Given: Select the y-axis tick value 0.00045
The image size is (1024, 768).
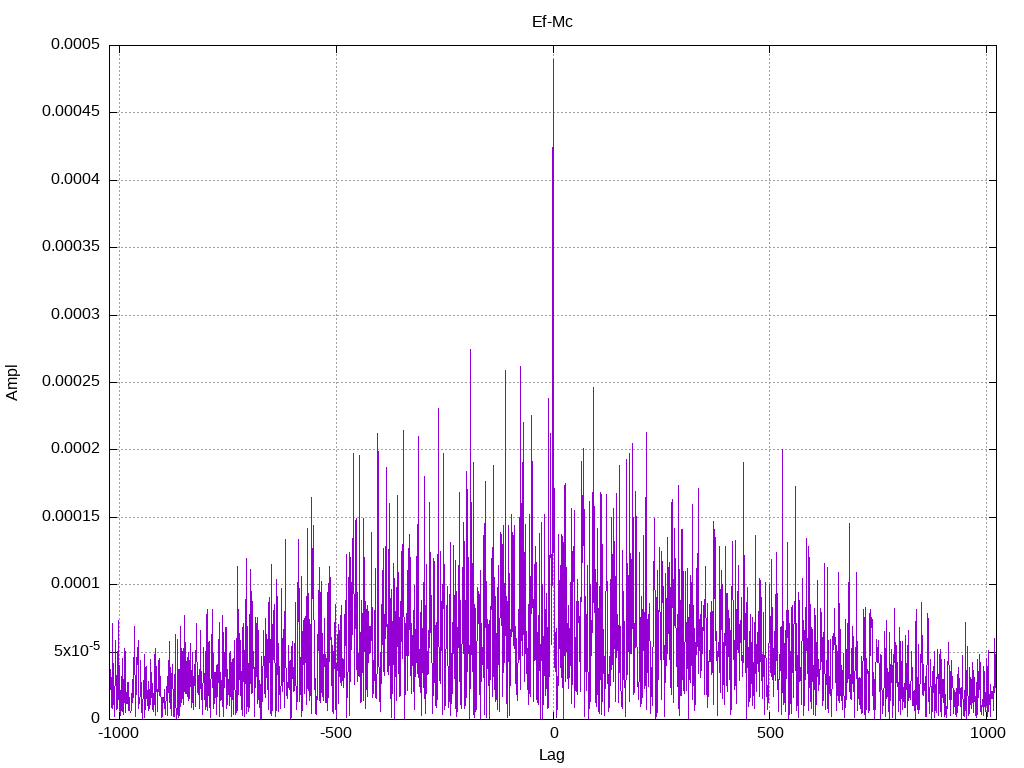Looking at the screenshot, I should click(x=71, y=112).
